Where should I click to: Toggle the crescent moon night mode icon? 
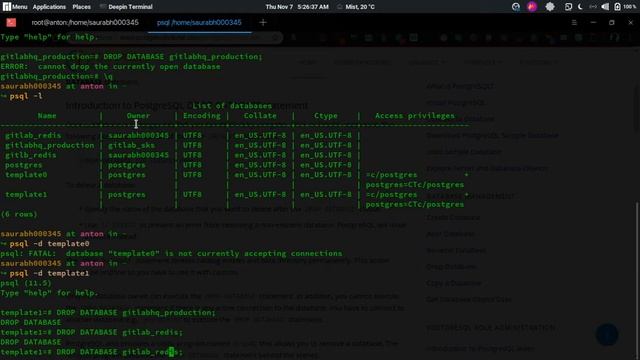[580, 7]
